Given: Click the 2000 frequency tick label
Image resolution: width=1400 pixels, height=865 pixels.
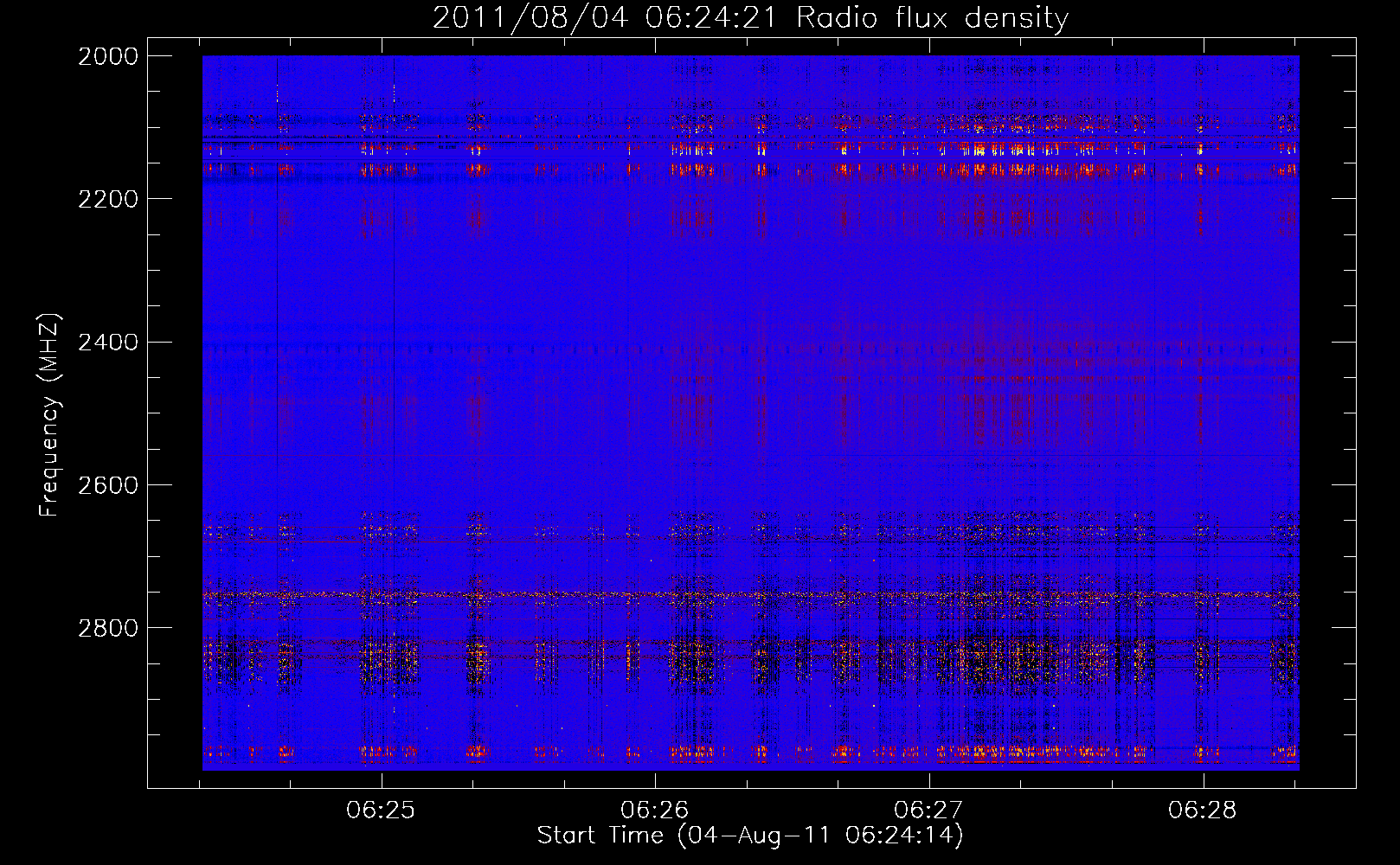Looking at the screenshot, I should pyautogui.click(x=108, y=56).
